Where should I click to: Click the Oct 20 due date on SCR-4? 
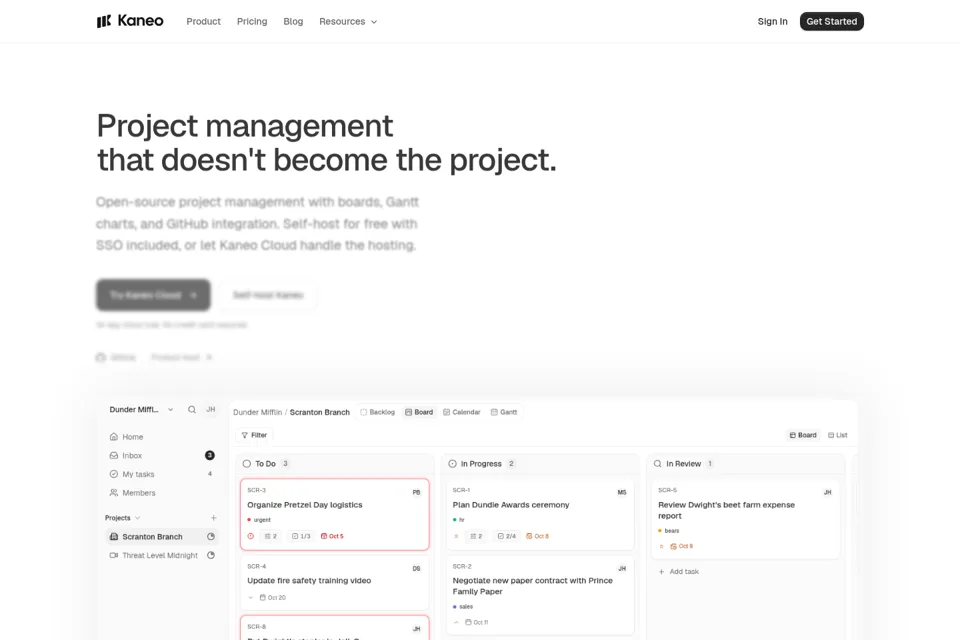(x=272, y=597)
